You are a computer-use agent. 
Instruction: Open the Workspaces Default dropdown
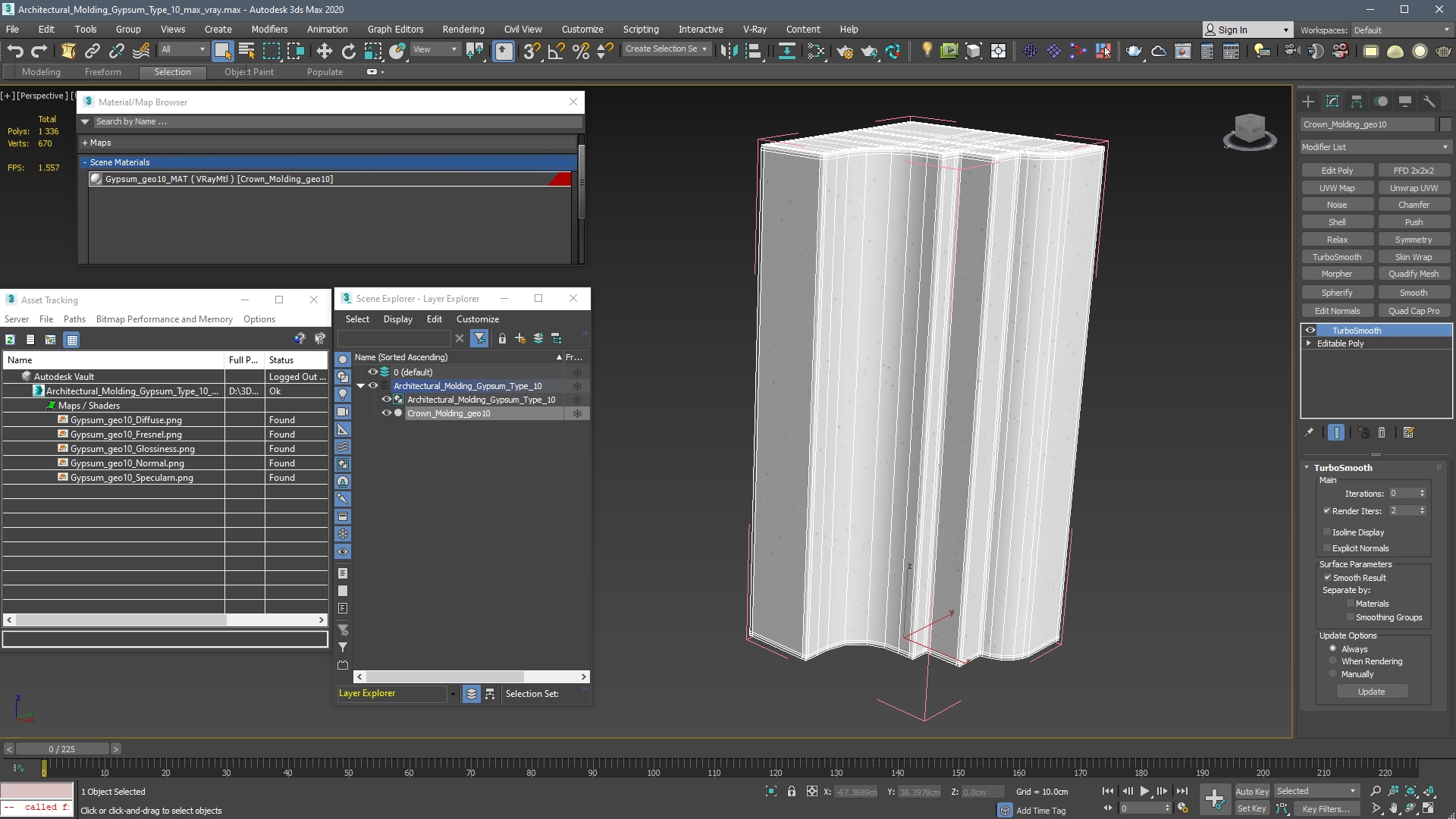click(1401, 30)
